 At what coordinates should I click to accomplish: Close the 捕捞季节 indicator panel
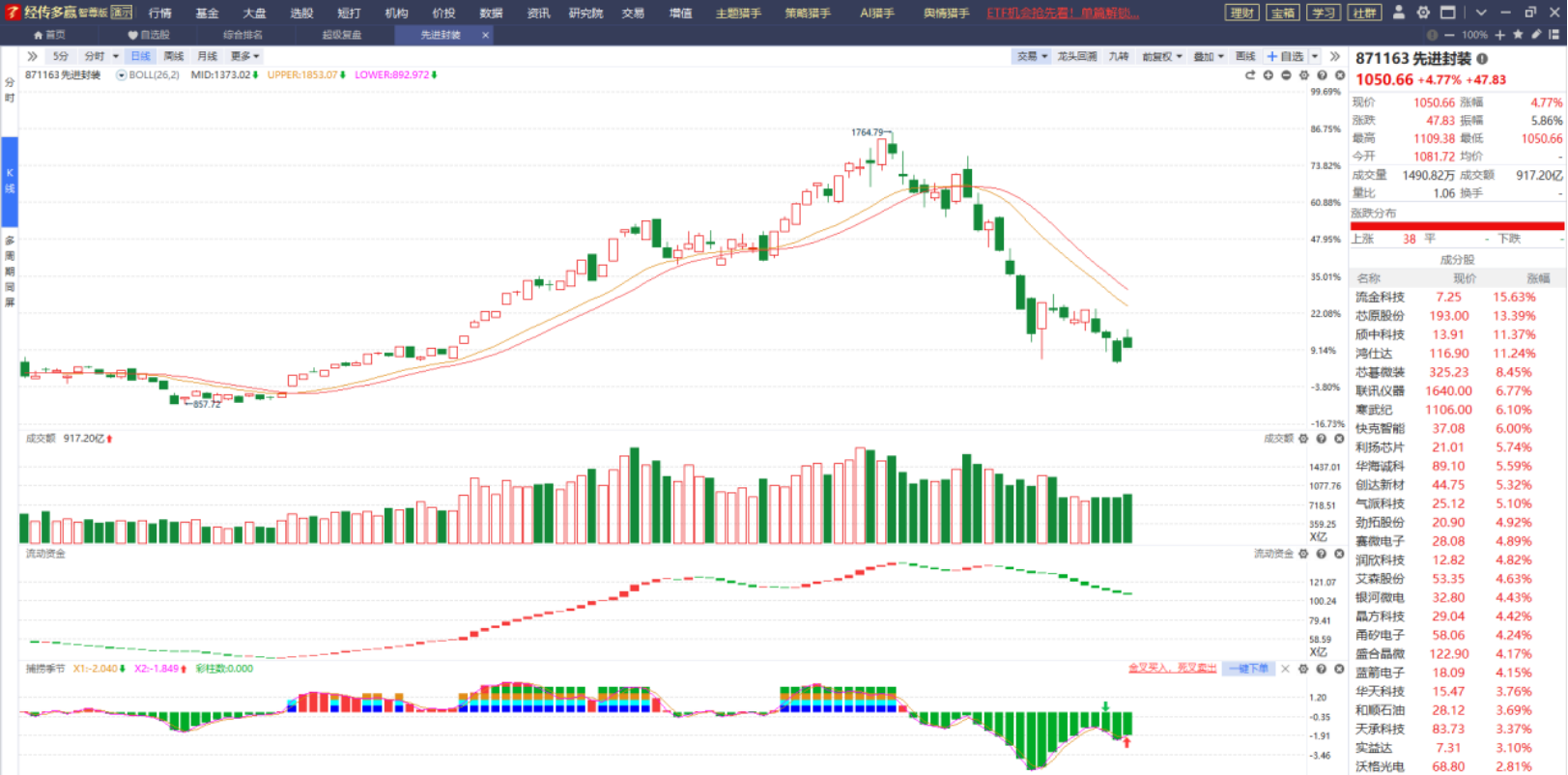tap(1339, 669)
